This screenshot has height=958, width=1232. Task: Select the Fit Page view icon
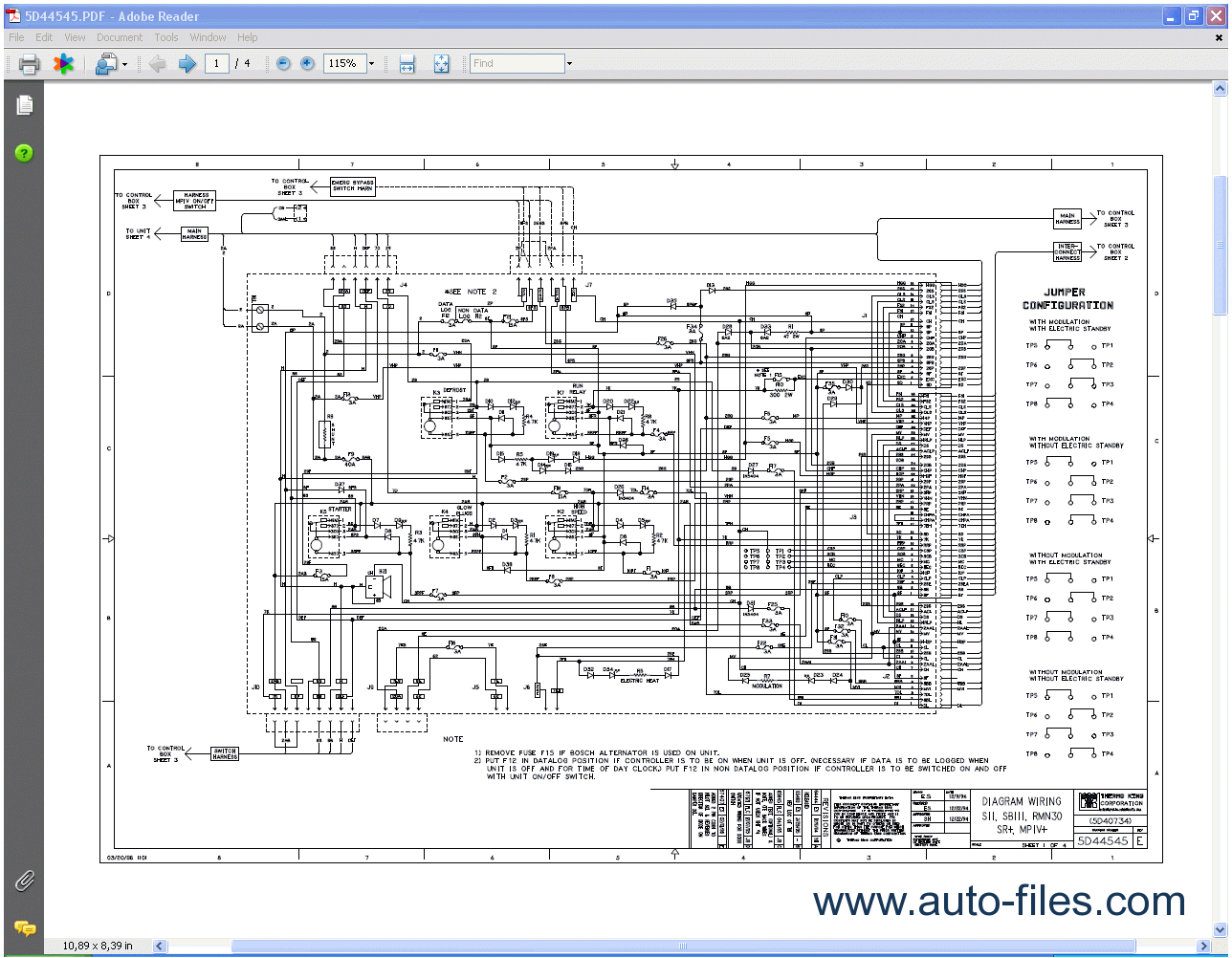(x=441, y=64)
